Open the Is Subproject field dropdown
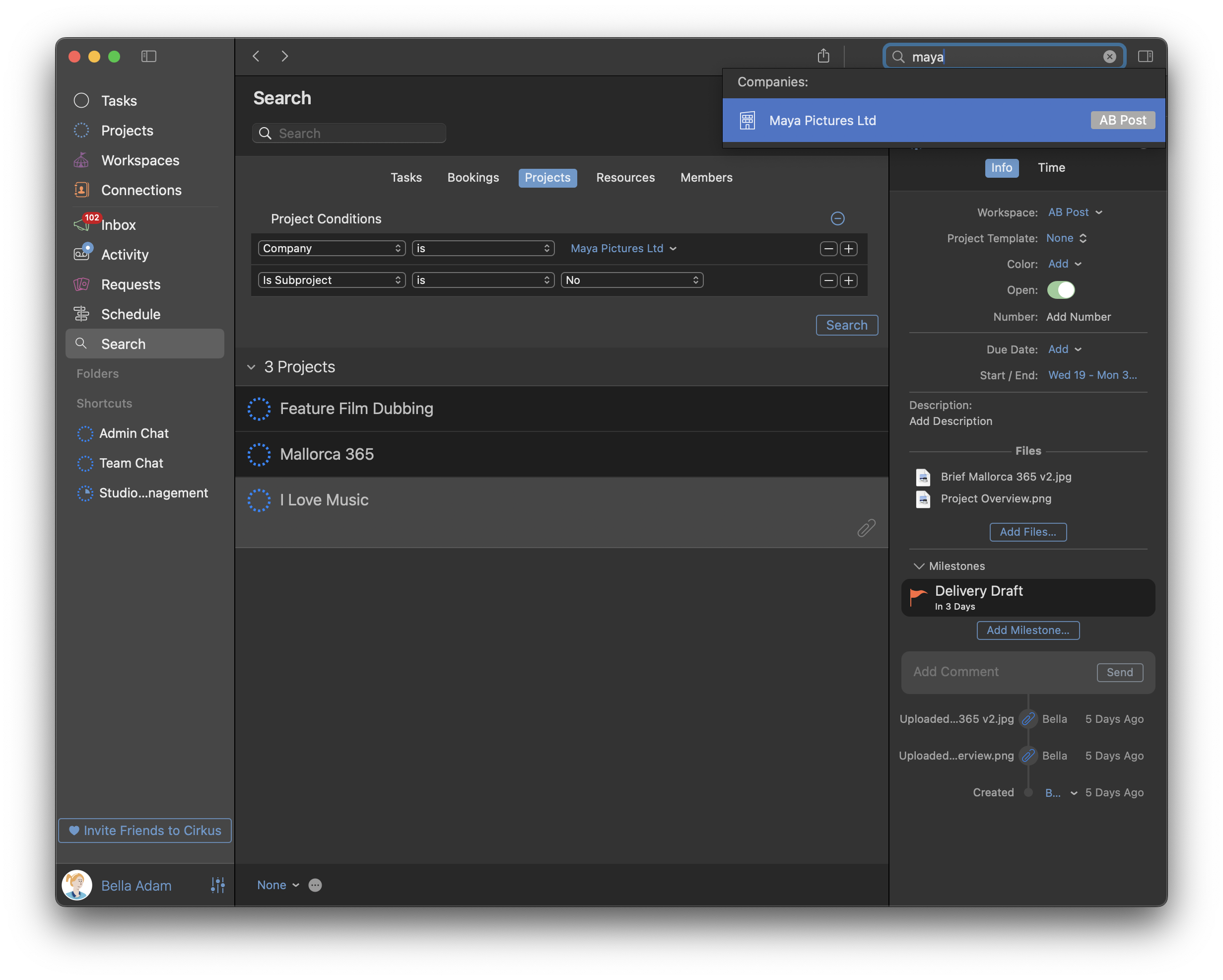 331,280
